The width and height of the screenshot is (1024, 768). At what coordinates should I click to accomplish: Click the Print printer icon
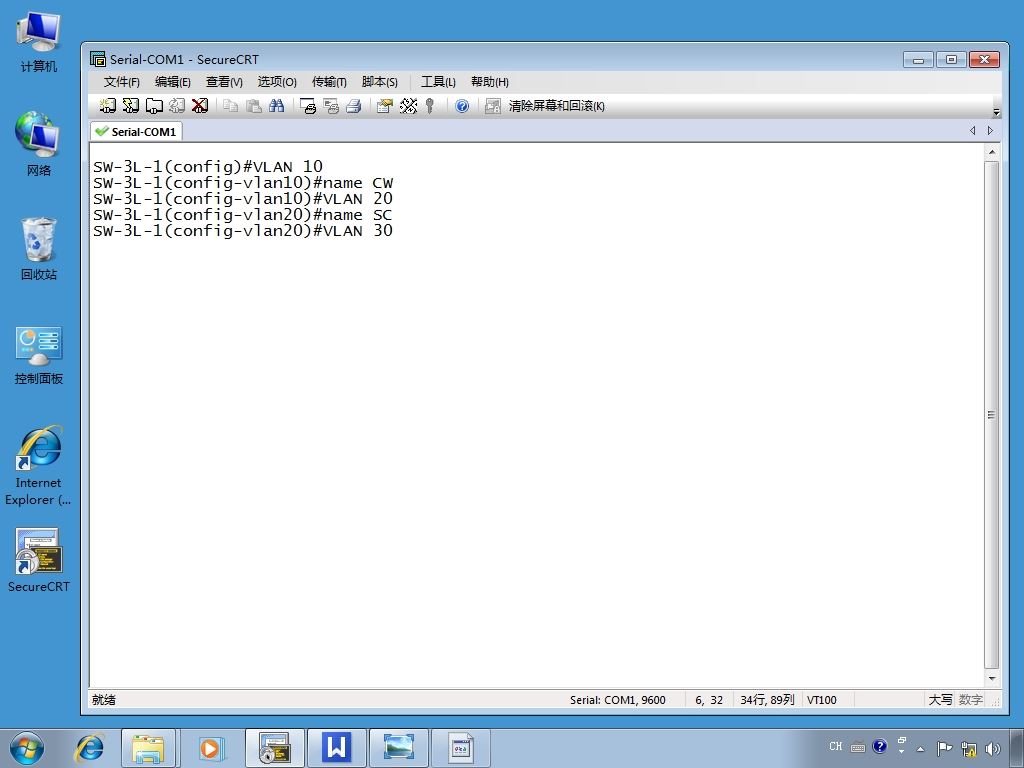(x=354, y=106)
